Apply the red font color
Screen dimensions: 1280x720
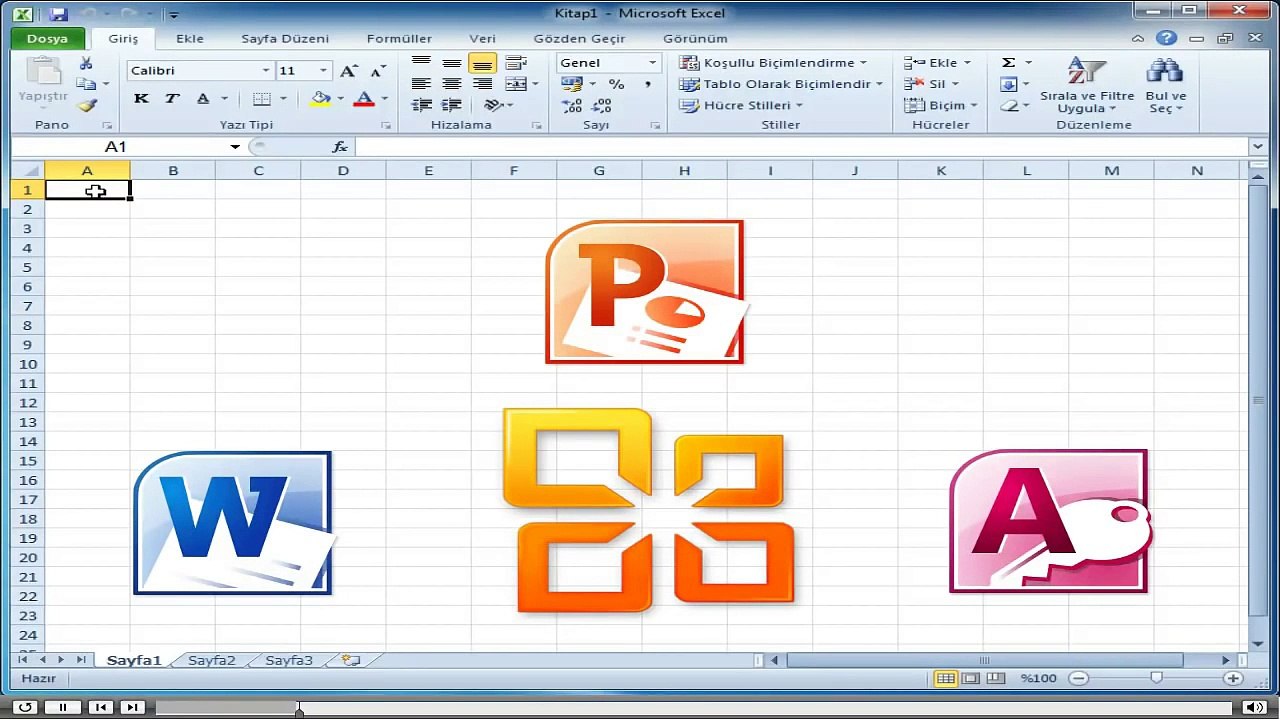[364, 98]
